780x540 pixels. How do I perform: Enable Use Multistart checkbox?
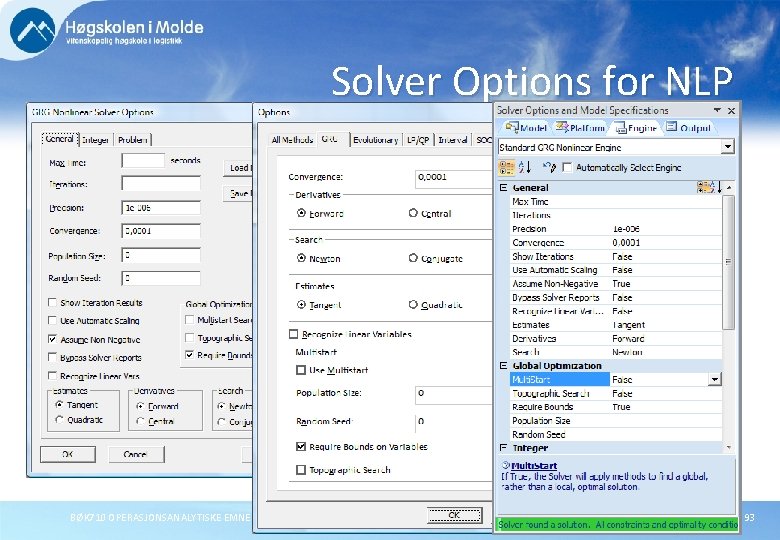tap(301, 370)
